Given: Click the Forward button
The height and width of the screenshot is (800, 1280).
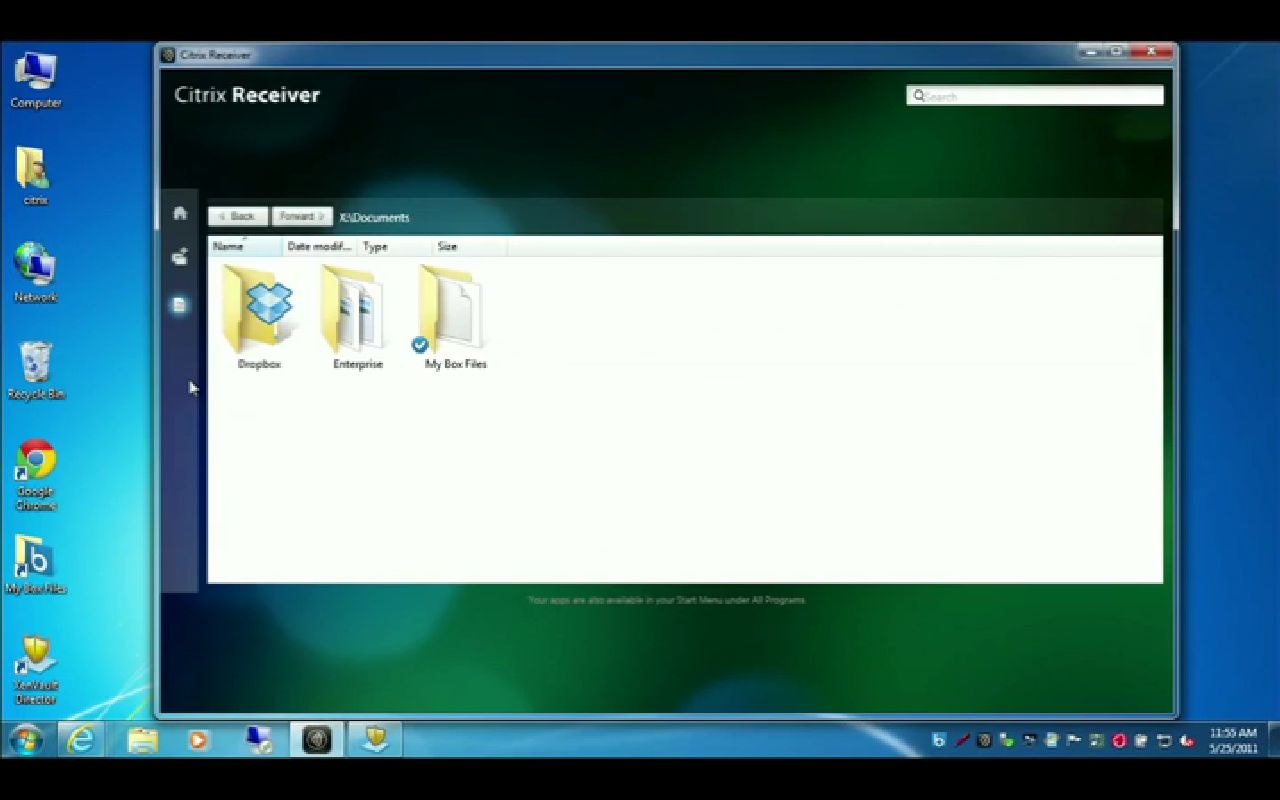Looking at the screenshot, I should [x=301, y=216].
